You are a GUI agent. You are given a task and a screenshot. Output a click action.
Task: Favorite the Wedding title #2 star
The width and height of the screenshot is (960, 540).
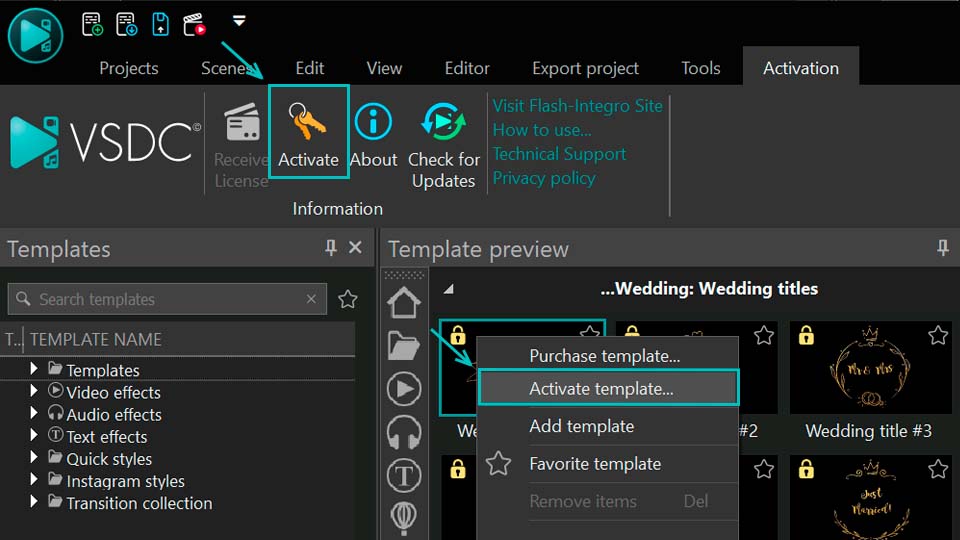(763, 335)
